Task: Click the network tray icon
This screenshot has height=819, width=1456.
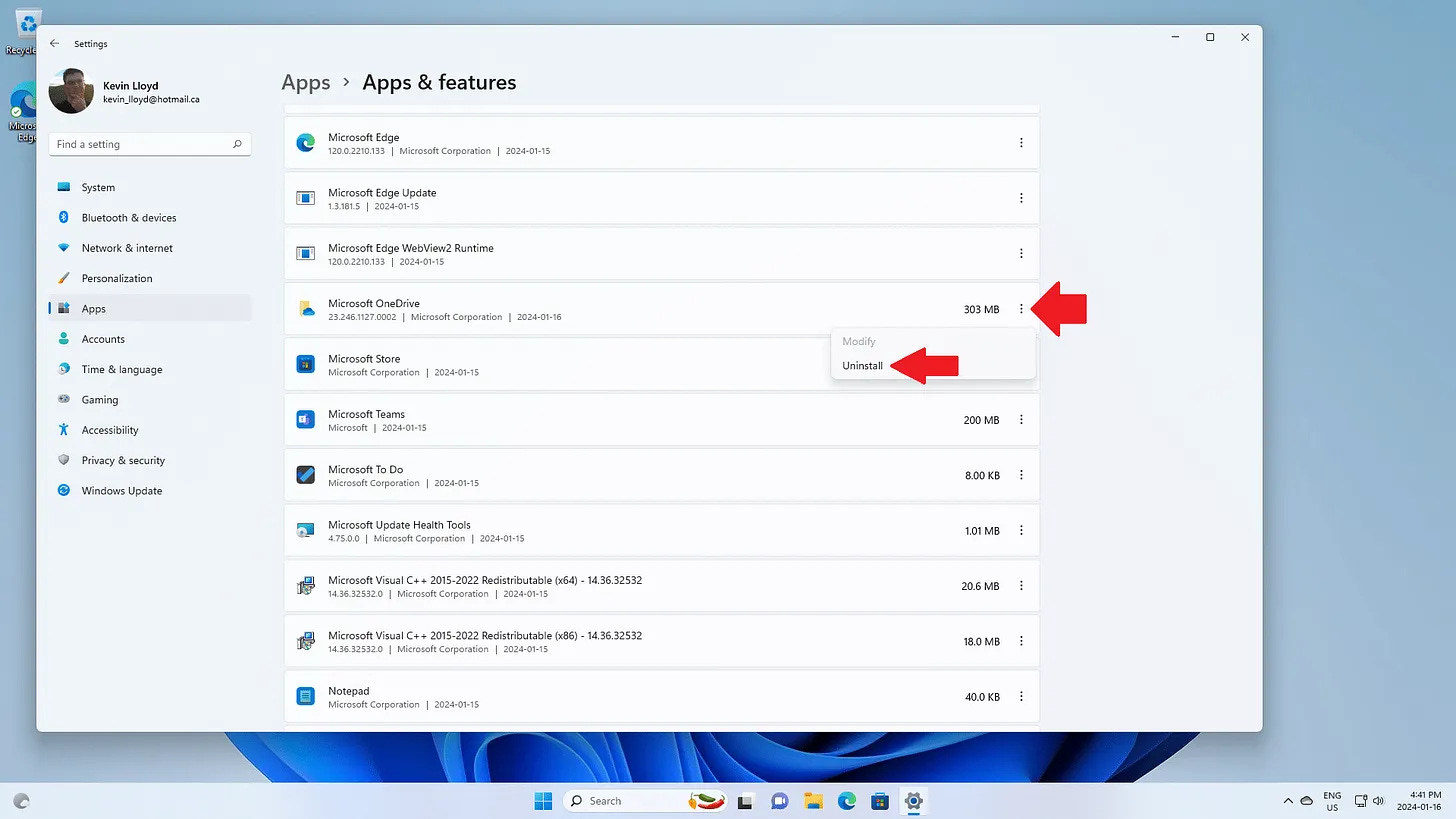Action: 1361,801
